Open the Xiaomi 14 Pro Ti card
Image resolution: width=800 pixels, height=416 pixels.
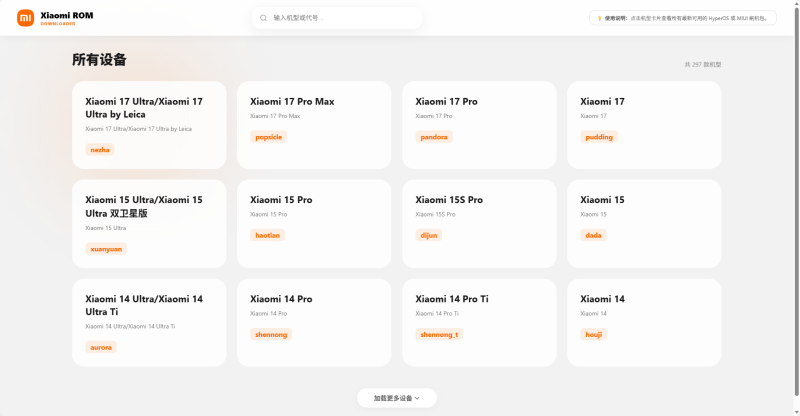479,322
